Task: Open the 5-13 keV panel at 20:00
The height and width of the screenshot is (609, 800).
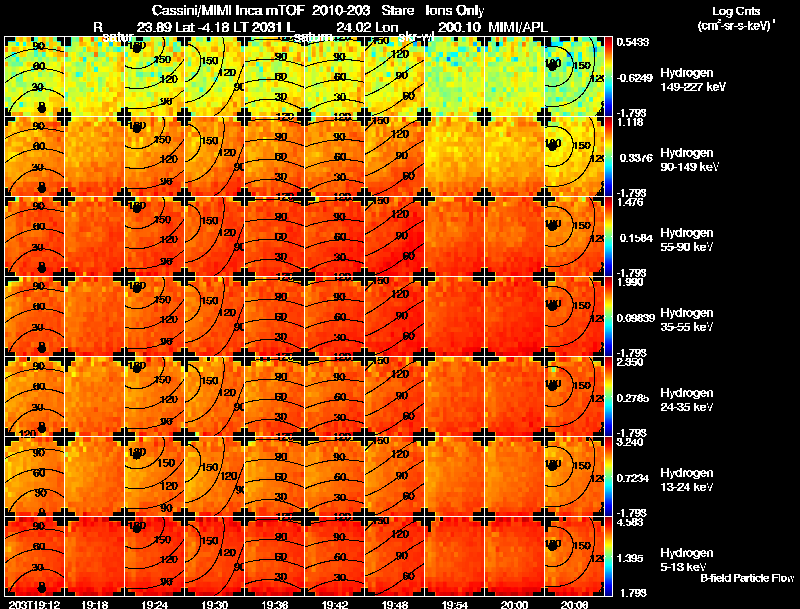Action: [514, 556]
